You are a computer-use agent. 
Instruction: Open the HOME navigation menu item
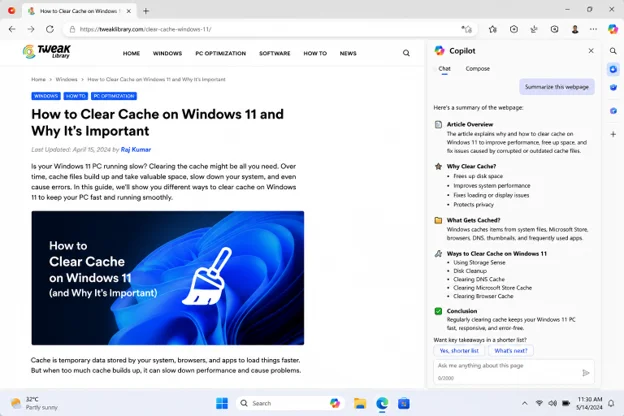coord(131,53)
